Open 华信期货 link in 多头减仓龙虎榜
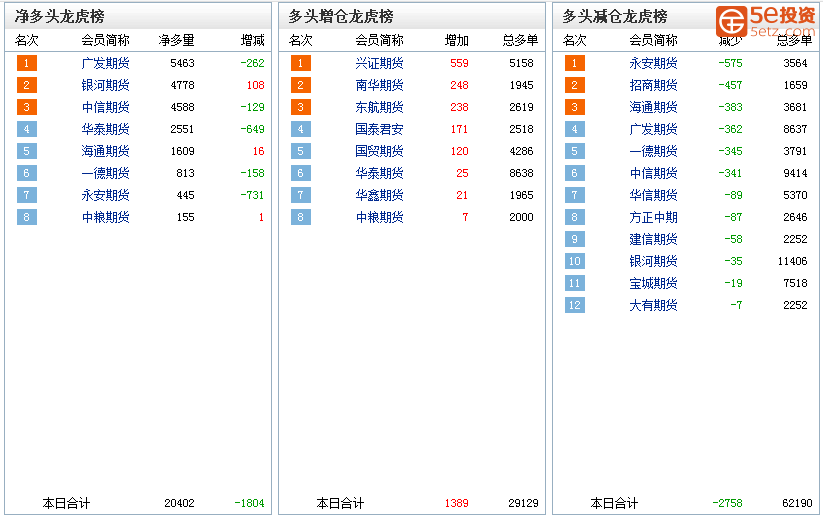The height and width of the screenshot is (517, 823). point(653,196)
